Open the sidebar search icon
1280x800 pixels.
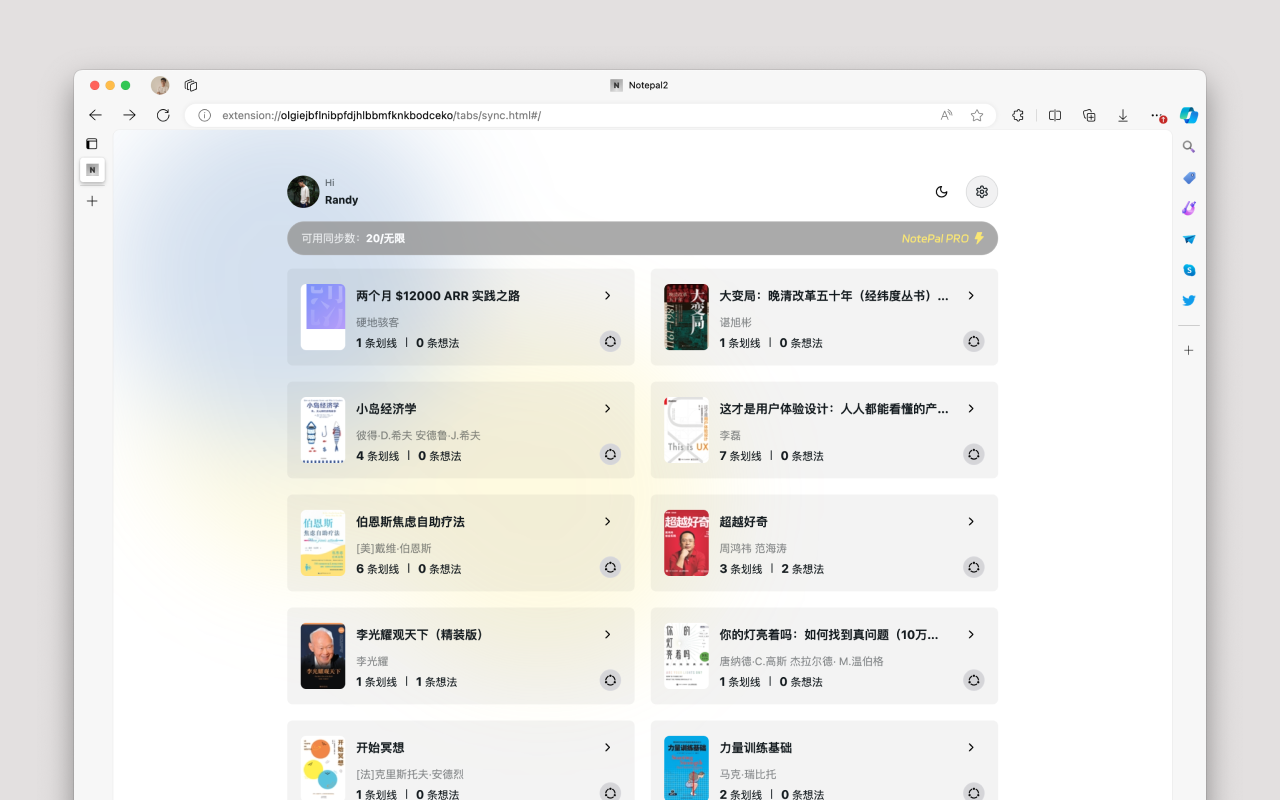click(1188, 146)
